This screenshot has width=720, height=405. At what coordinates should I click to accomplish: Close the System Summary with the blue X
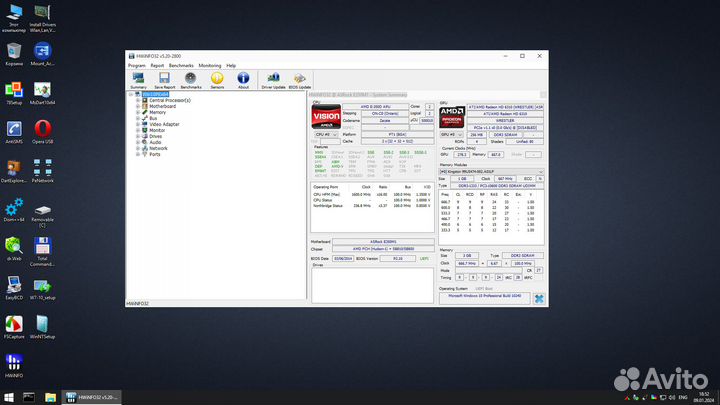click(539, 298)
